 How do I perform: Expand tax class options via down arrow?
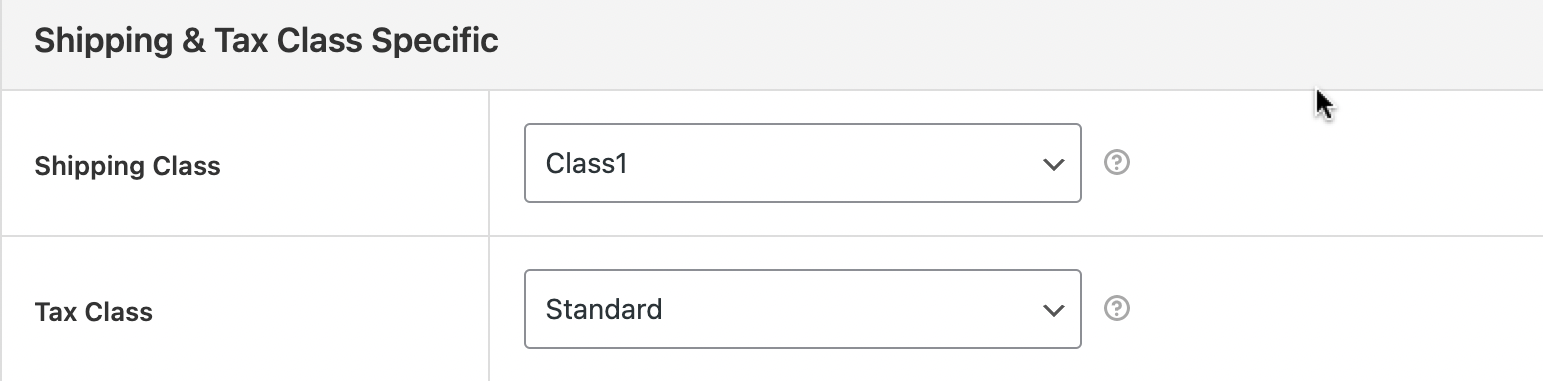(1053, 310)
